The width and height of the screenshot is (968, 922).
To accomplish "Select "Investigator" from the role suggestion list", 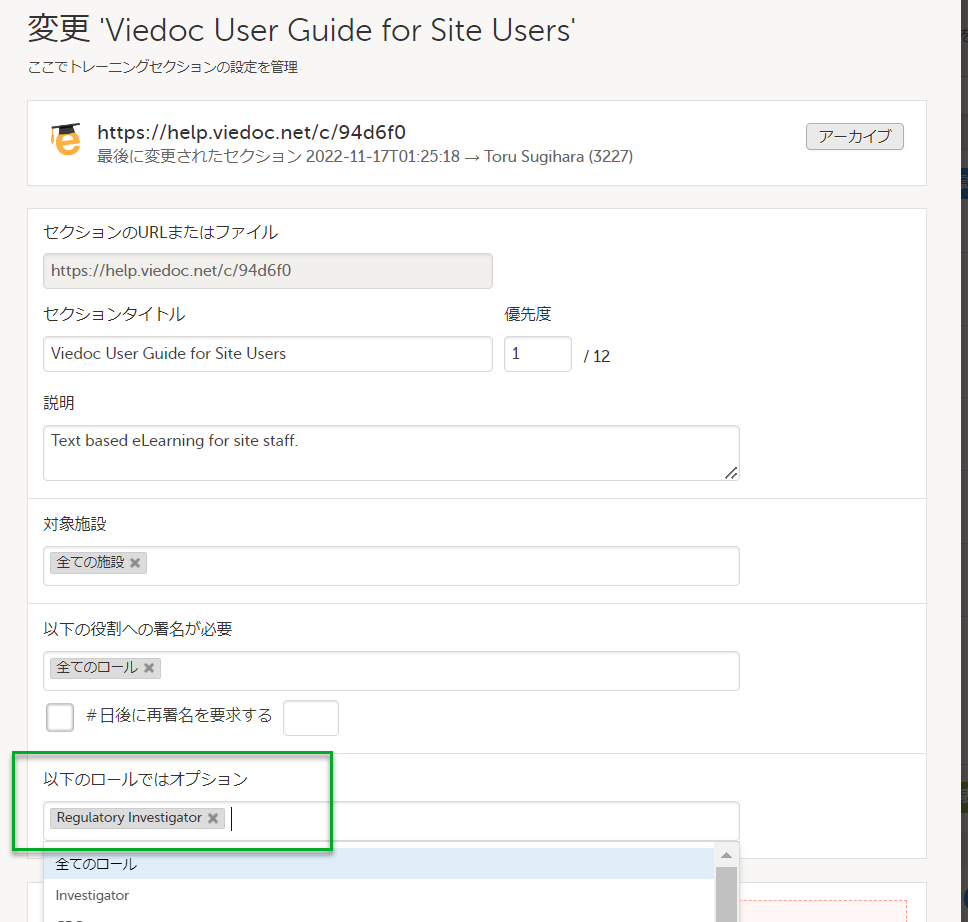I will tap(92, 895).
